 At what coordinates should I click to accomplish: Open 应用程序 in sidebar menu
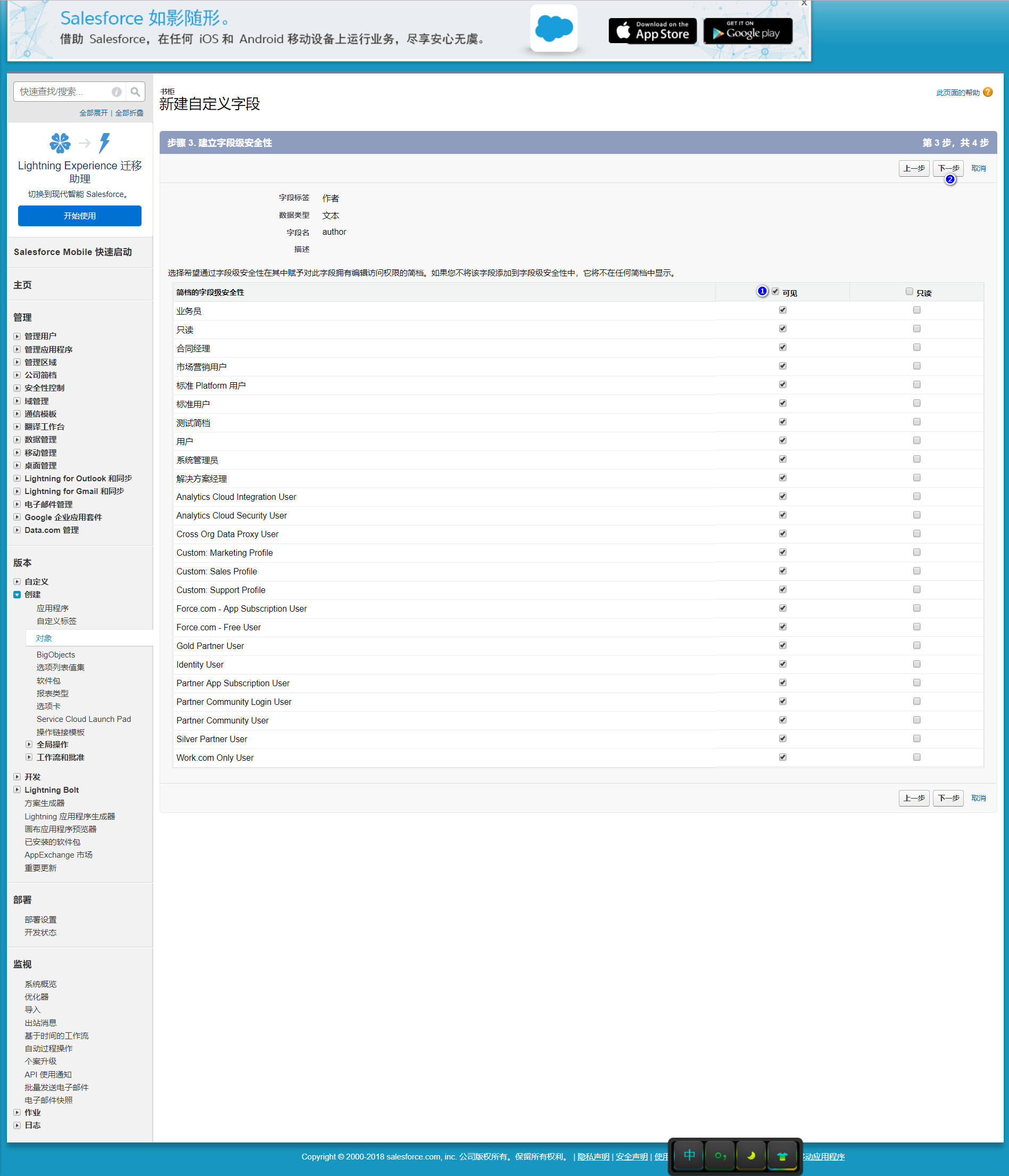pos(52,608)
